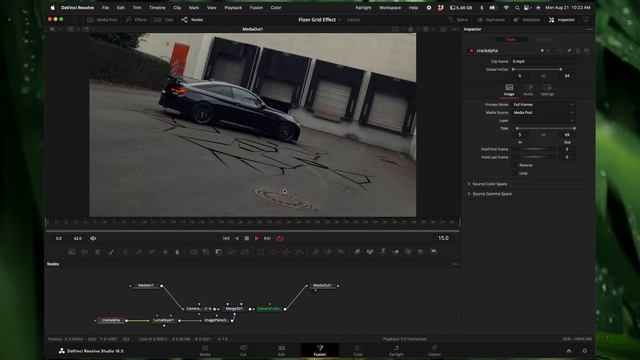Open the File menu

click(x=105, y=8)
